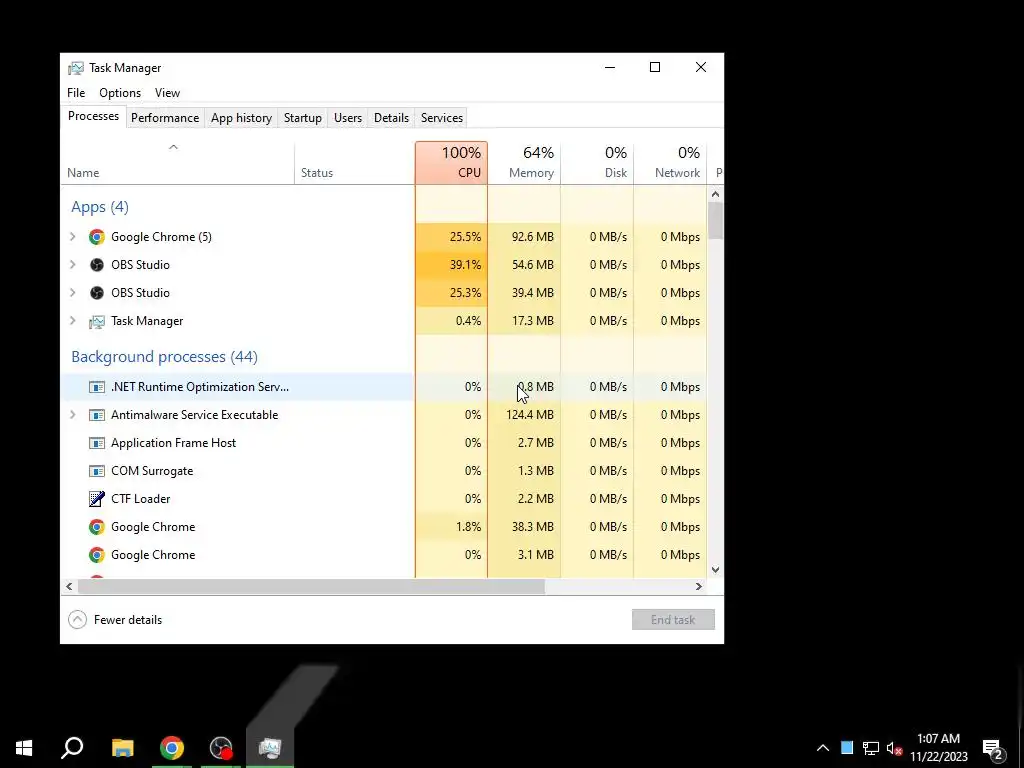Screen dimensions: 1024x768
Task: Click the COM Surrogate icon
Action: (97, 472)
